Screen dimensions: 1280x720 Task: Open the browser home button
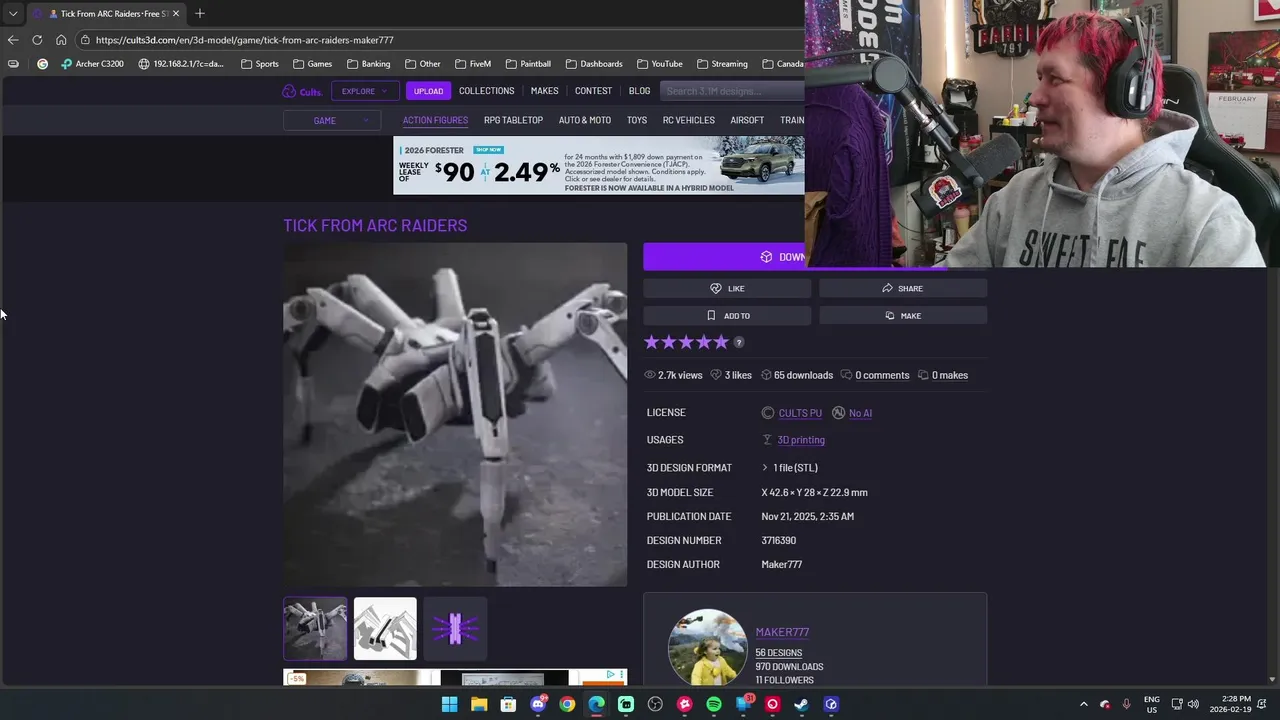point(61,40)
